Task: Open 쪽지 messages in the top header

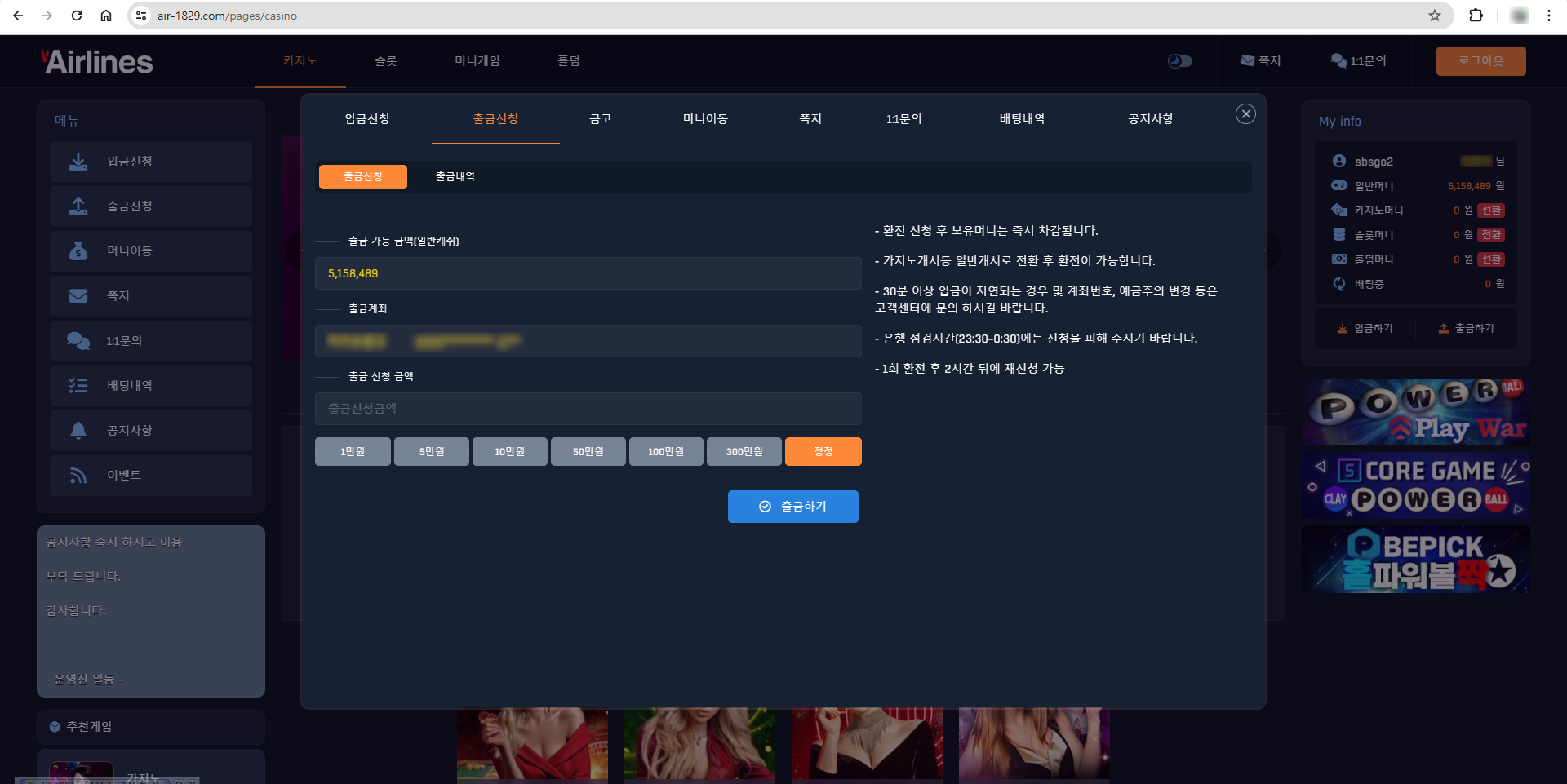Action: click(1261, 61)
